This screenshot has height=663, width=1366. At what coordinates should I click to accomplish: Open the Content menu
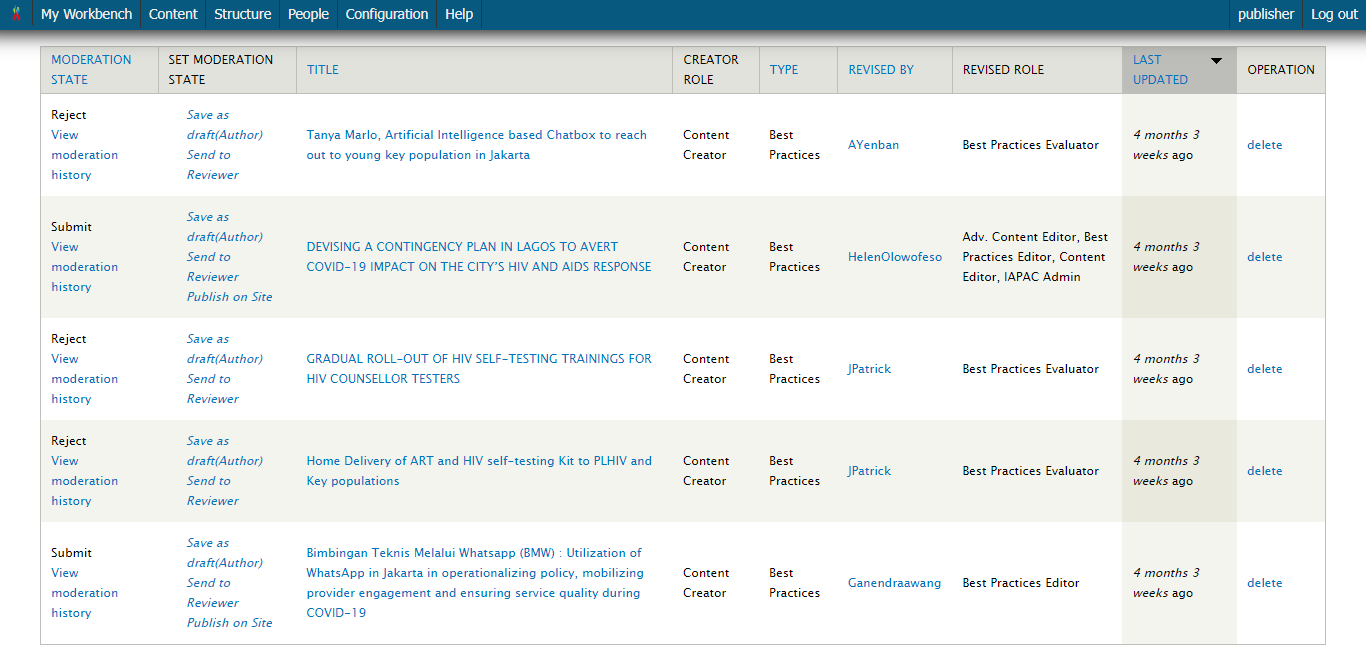173,14
